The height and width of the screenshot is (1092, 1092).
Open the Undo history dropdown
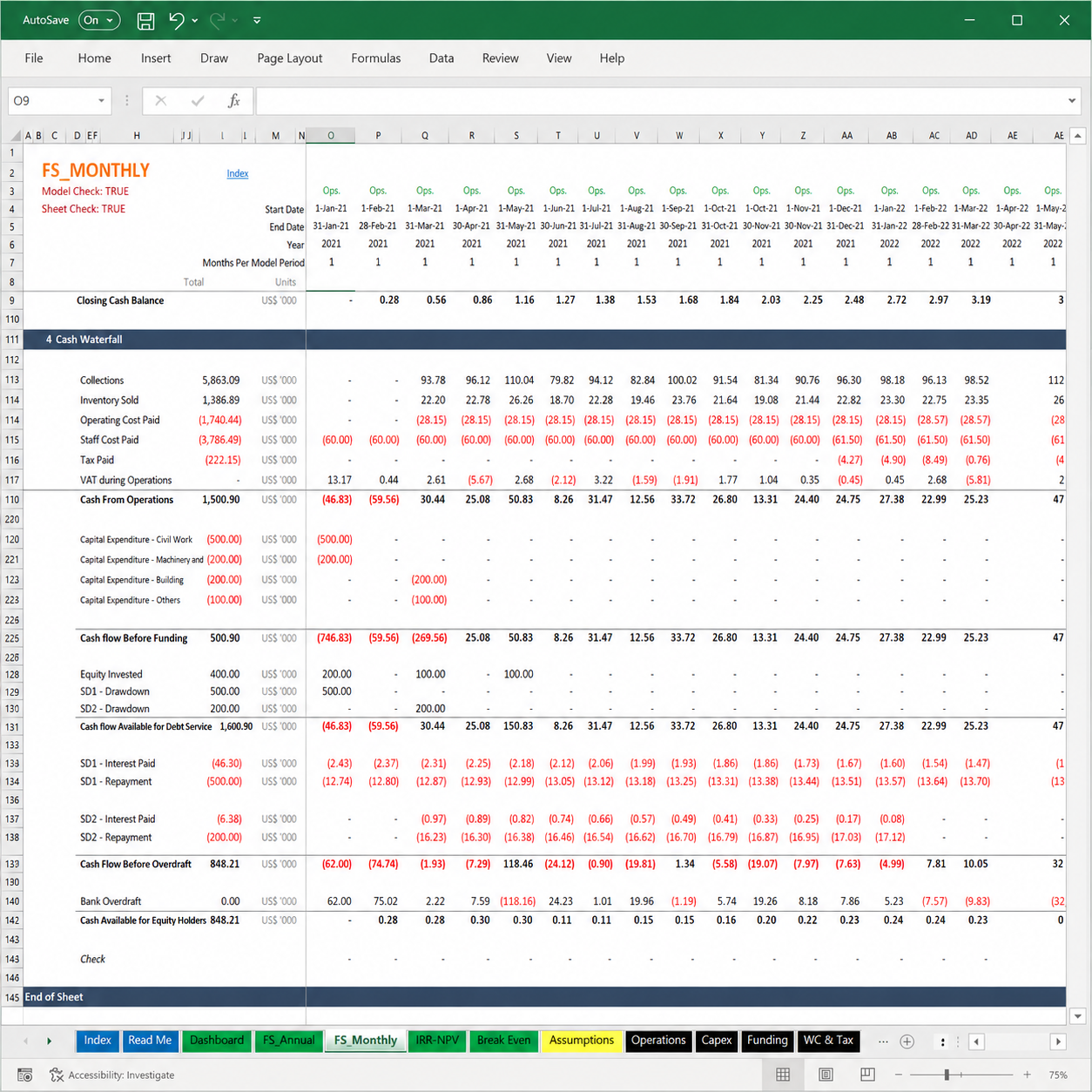[195, 20]
